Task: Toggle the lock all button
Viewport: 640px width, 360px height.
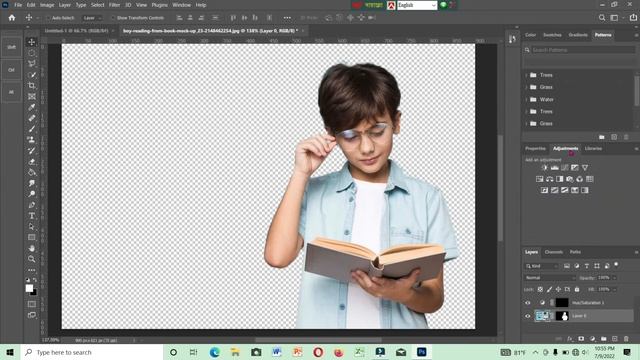Action: point(577,289)
